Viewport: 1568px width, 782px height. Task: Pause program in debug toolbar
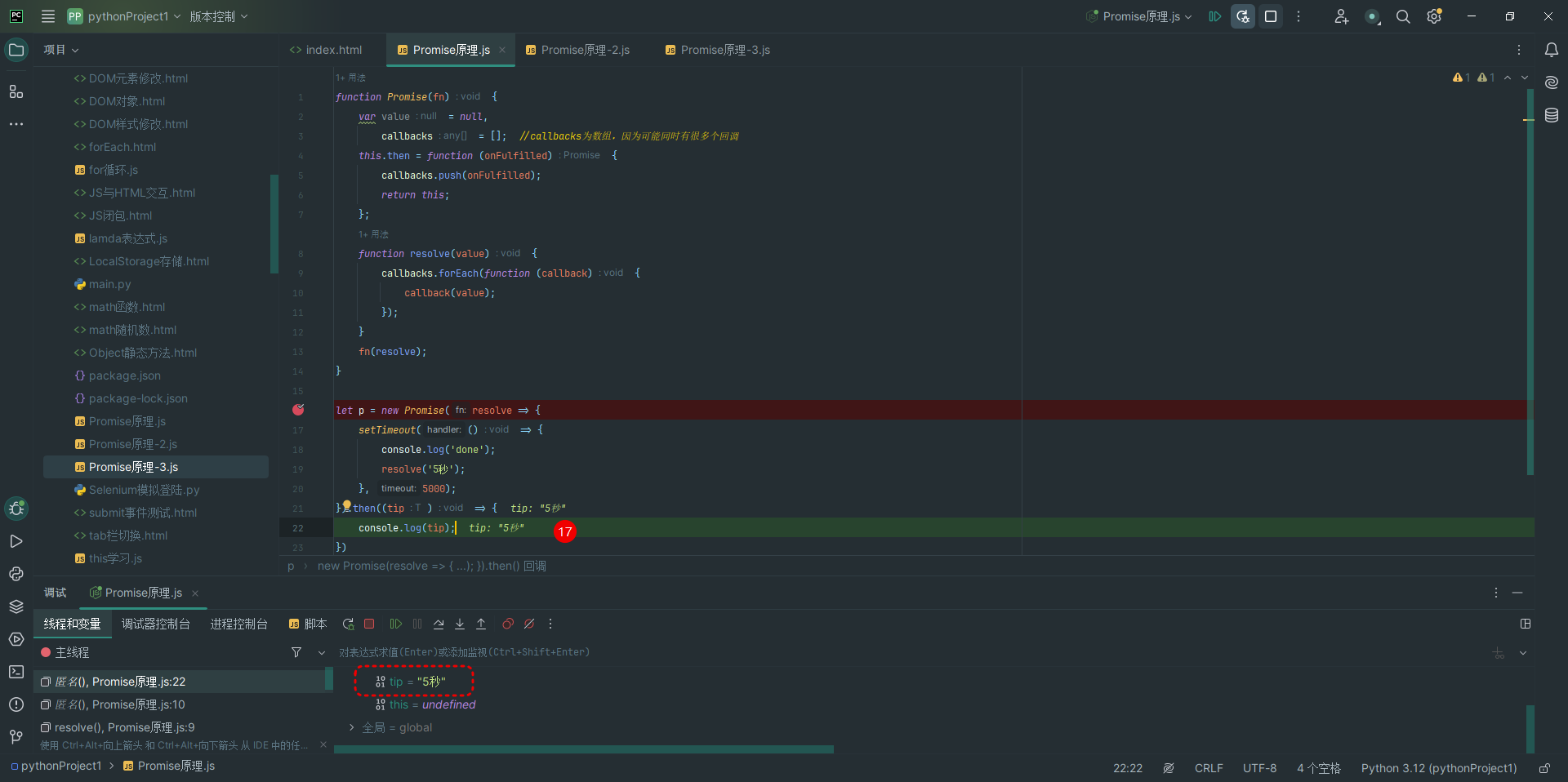417,624
